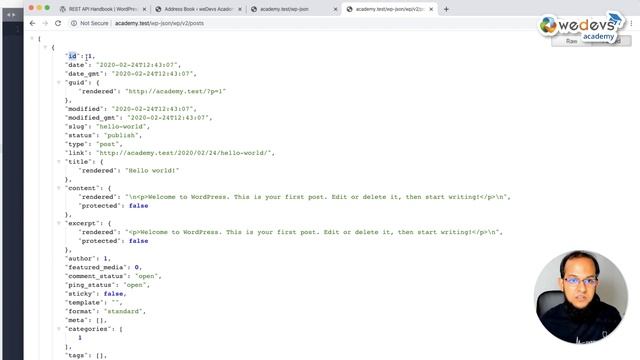Open the hello-world post link URL
This screenshot has width=640, height=360.
pos(184,153)
